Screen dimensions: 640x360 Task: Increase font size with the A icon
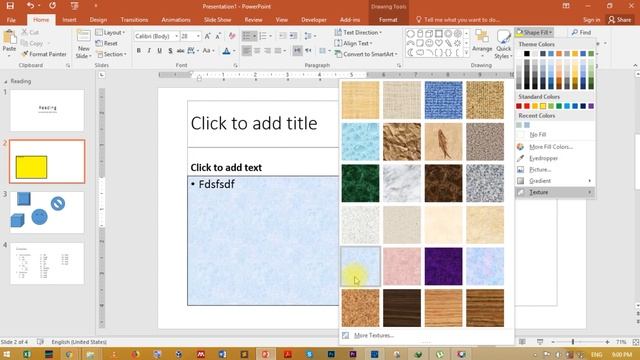[208, 36]
